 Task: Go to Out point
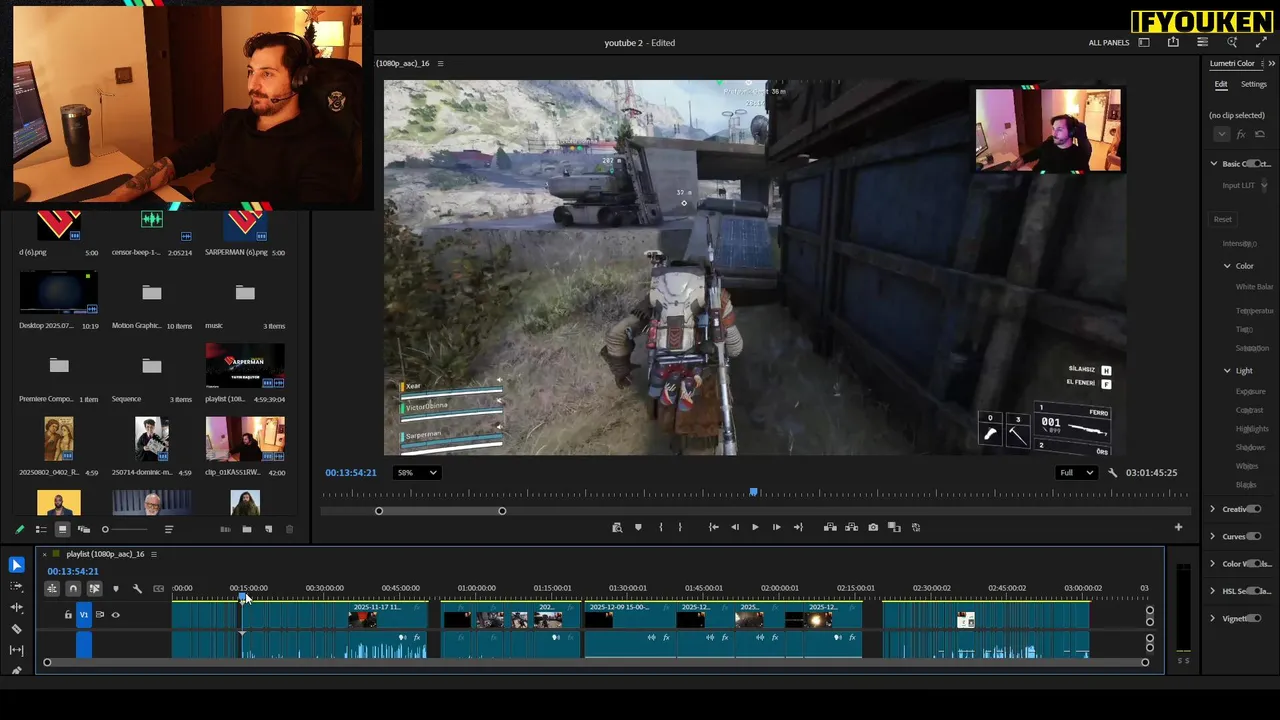tap(798, 527)
